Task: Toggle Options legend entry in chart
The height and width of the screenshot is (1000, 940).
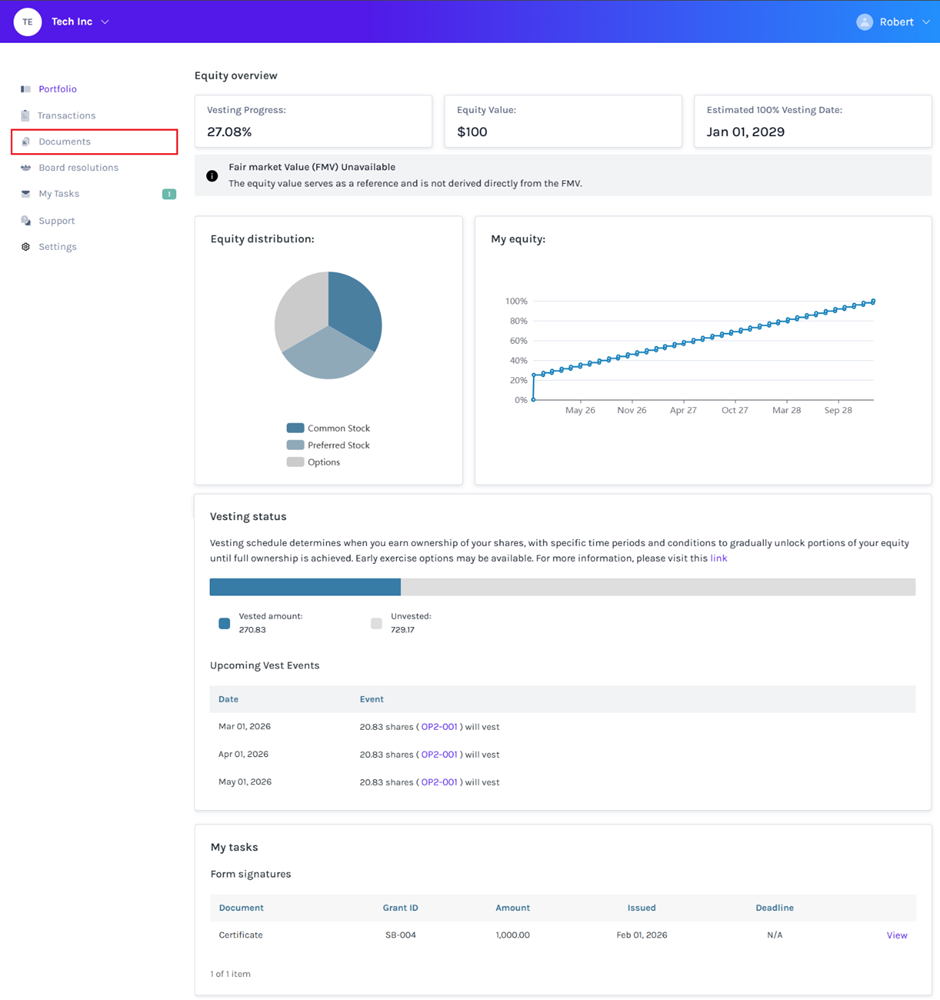Action: click(x=313, y=462)
